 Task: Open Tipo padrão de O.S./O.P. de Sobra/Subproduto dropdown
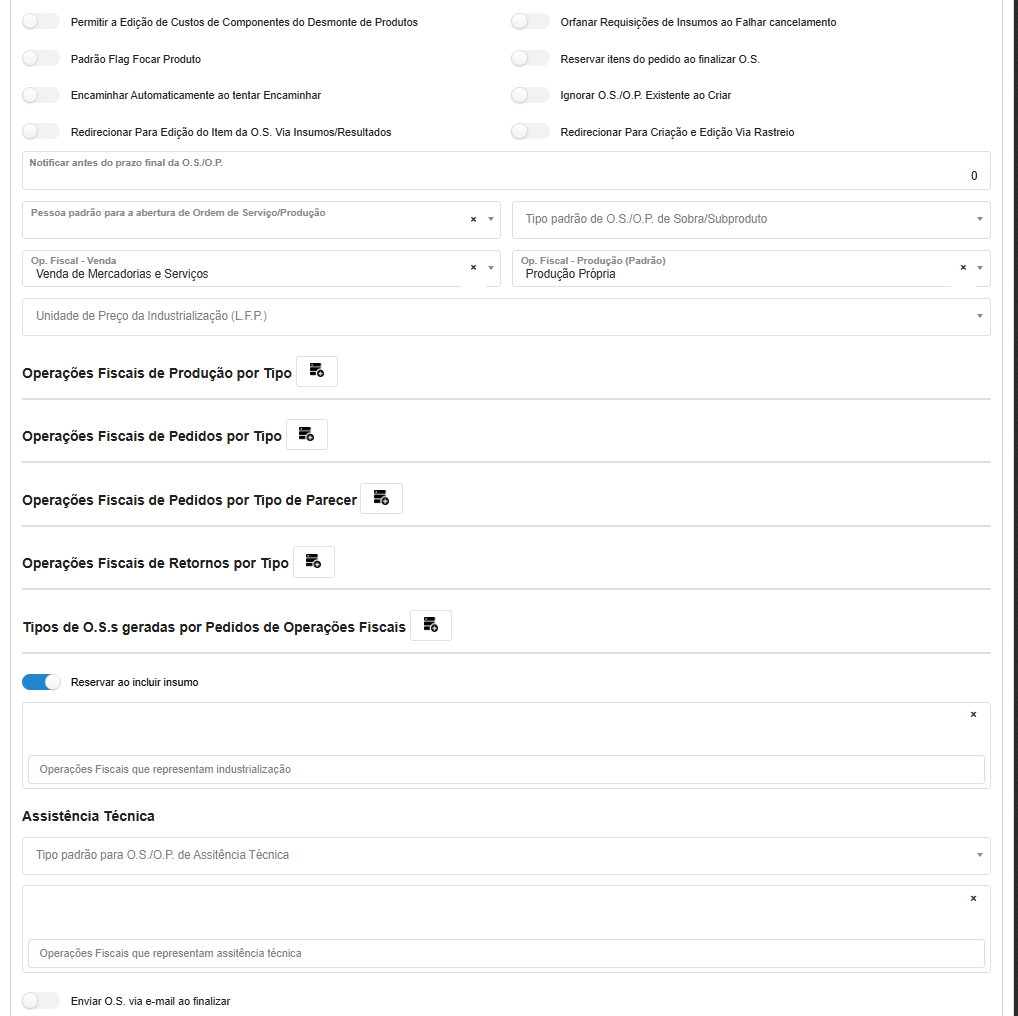750,219
